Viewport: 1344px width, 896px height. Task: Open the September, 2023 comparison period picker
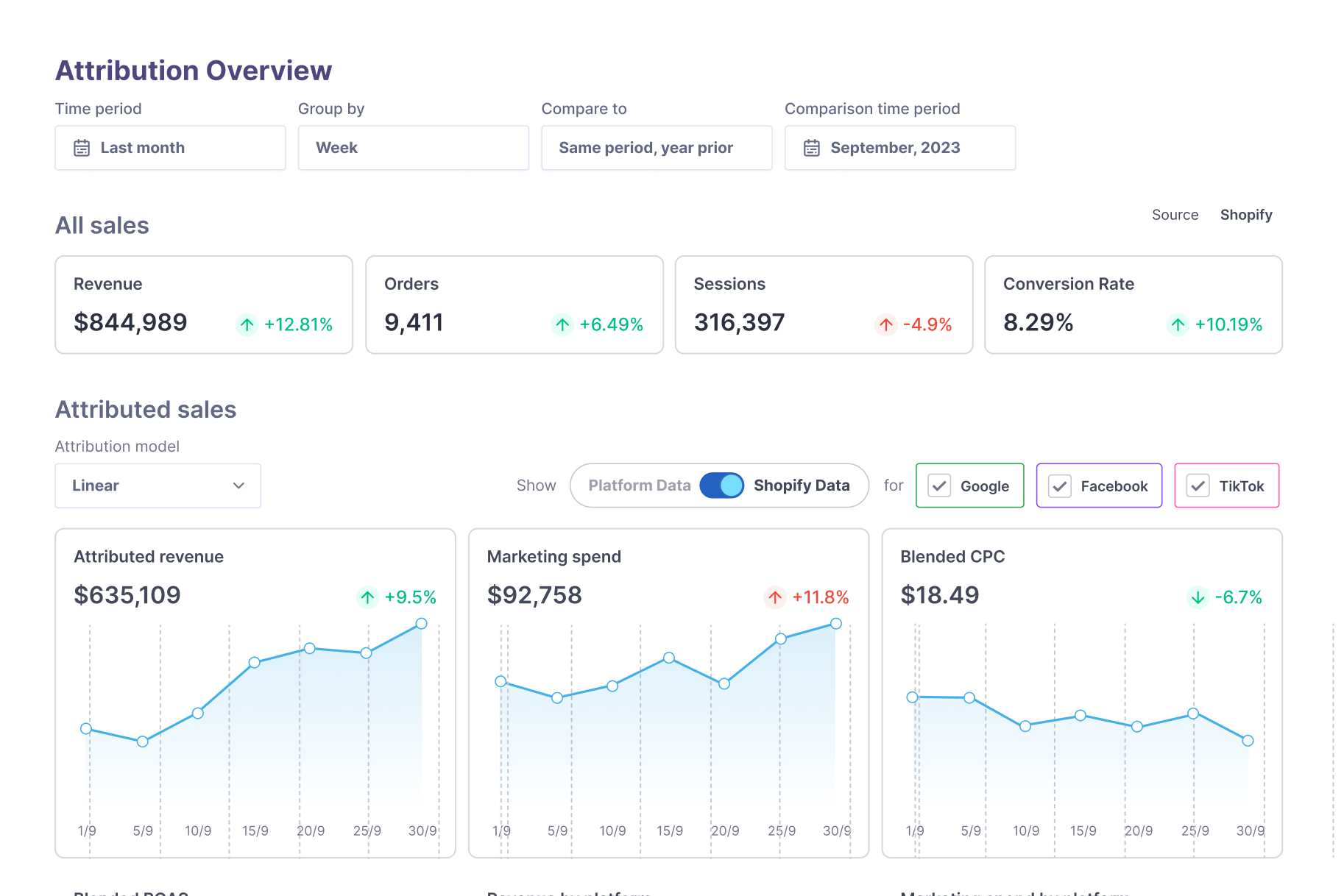(x=900, y=148)
